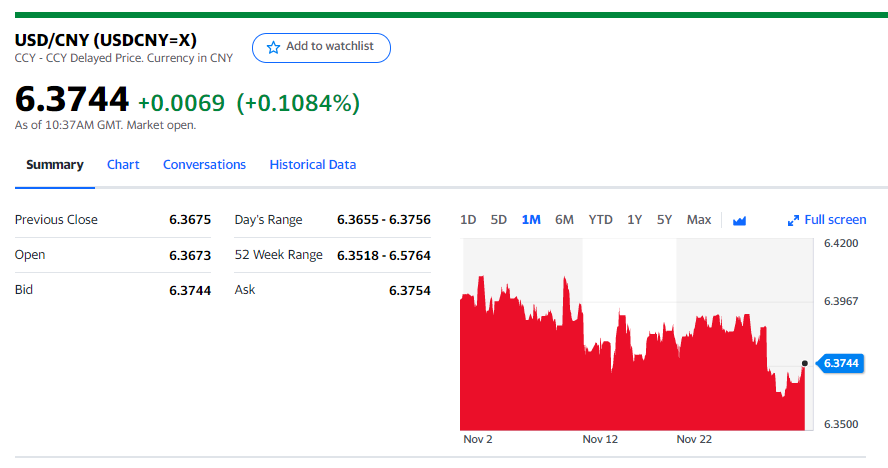Click the blue 6.3744 current price marker
Viewport: 888px width, 468px height.
point(845,363)
